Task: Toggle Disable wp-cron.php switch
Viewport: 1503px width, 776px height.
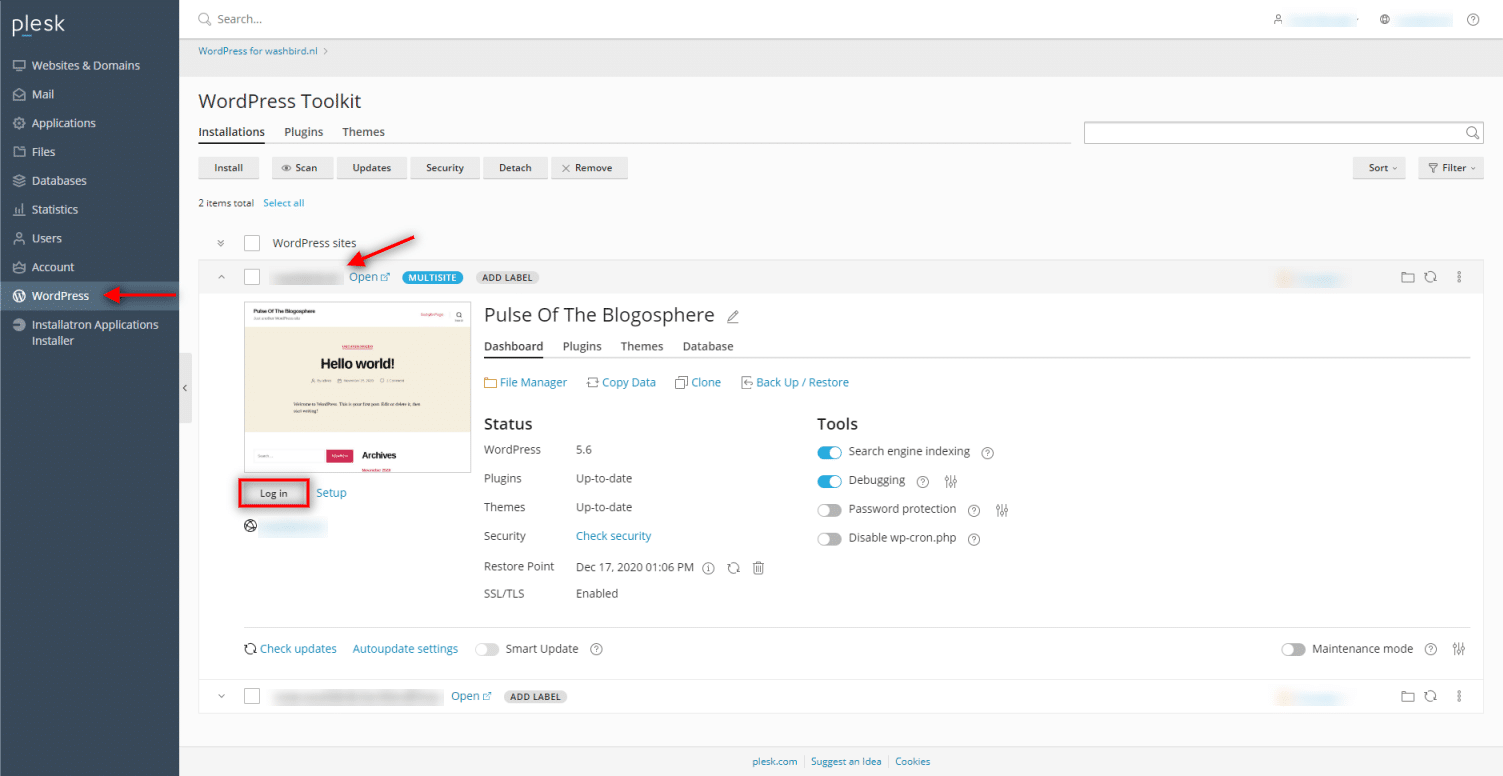Action: pos(829,539)
